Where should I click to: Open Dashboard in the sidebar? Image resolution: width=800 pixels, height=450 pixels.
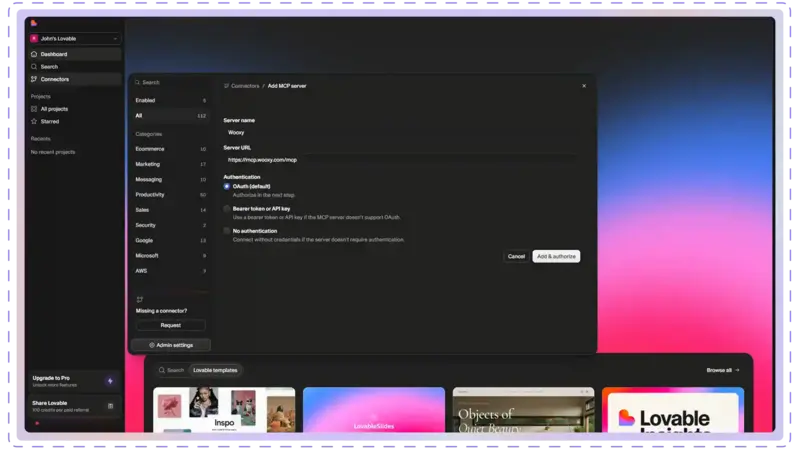pos(75,54)
